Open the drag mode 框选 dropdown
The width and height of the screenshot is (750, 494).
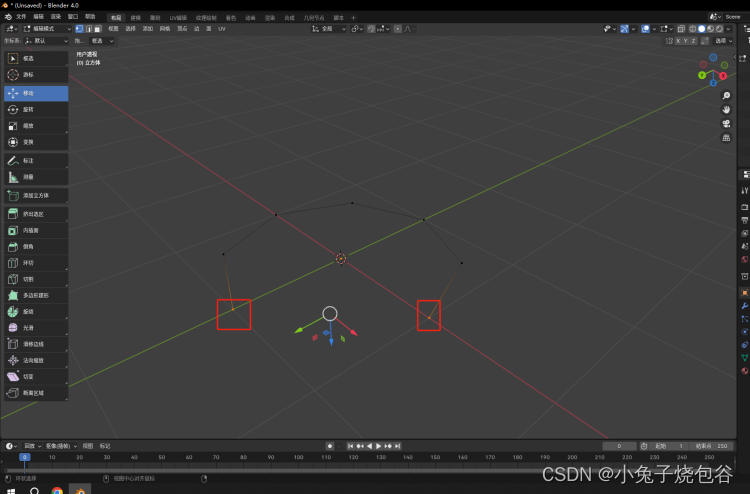click(x=102, y=41)
